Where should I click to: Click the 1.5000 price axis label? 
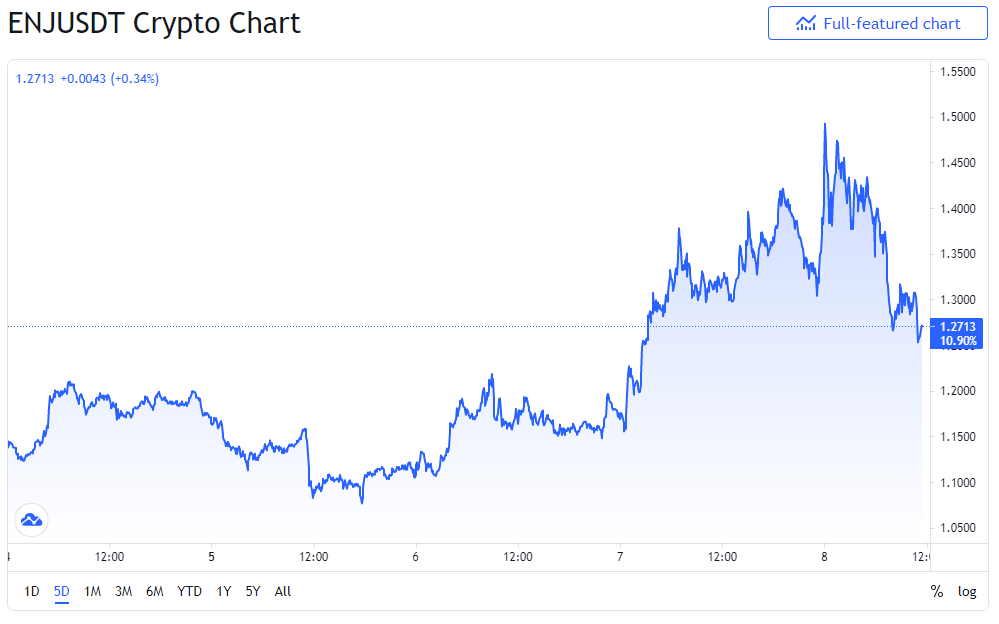[958, 117]
